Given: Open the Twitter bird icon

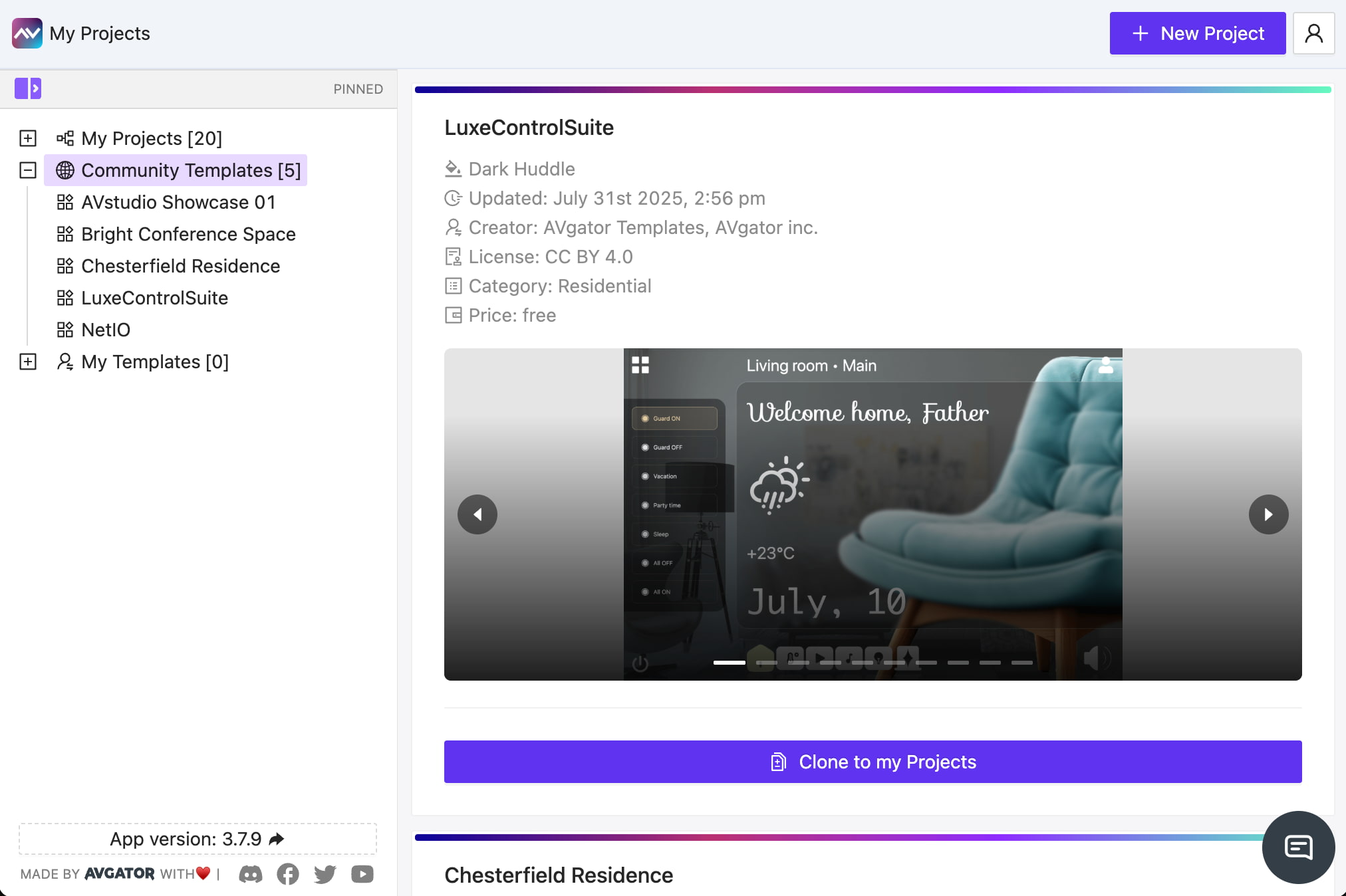Looking at the screenshot, I should coord(325,874).
